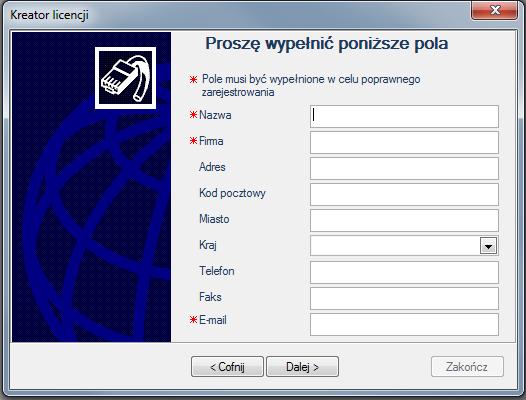The width and height of the screenshot is (526, 400).
Task: Click the Miasto label
Action: tap(214, 219)
